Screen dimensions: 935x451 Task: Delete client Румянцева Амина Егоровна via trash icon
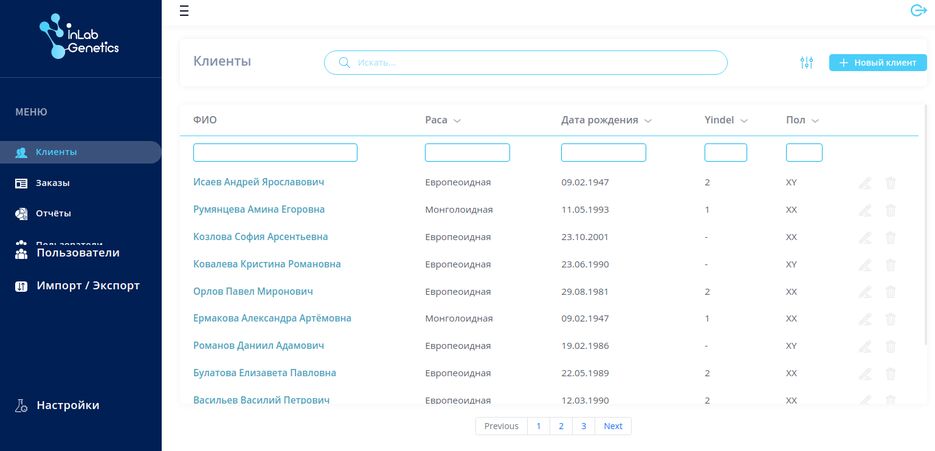pyautogui.click(x=891, y=210)
